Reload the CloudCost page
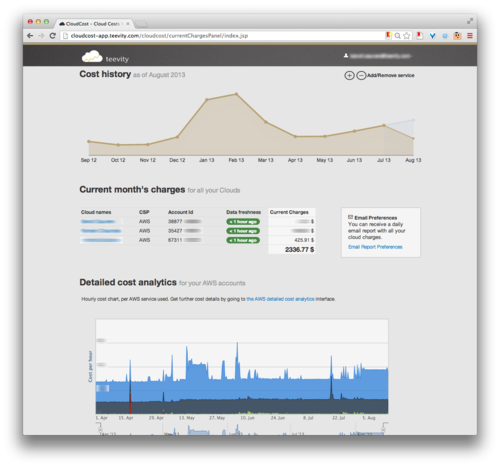 click(52, 36)
